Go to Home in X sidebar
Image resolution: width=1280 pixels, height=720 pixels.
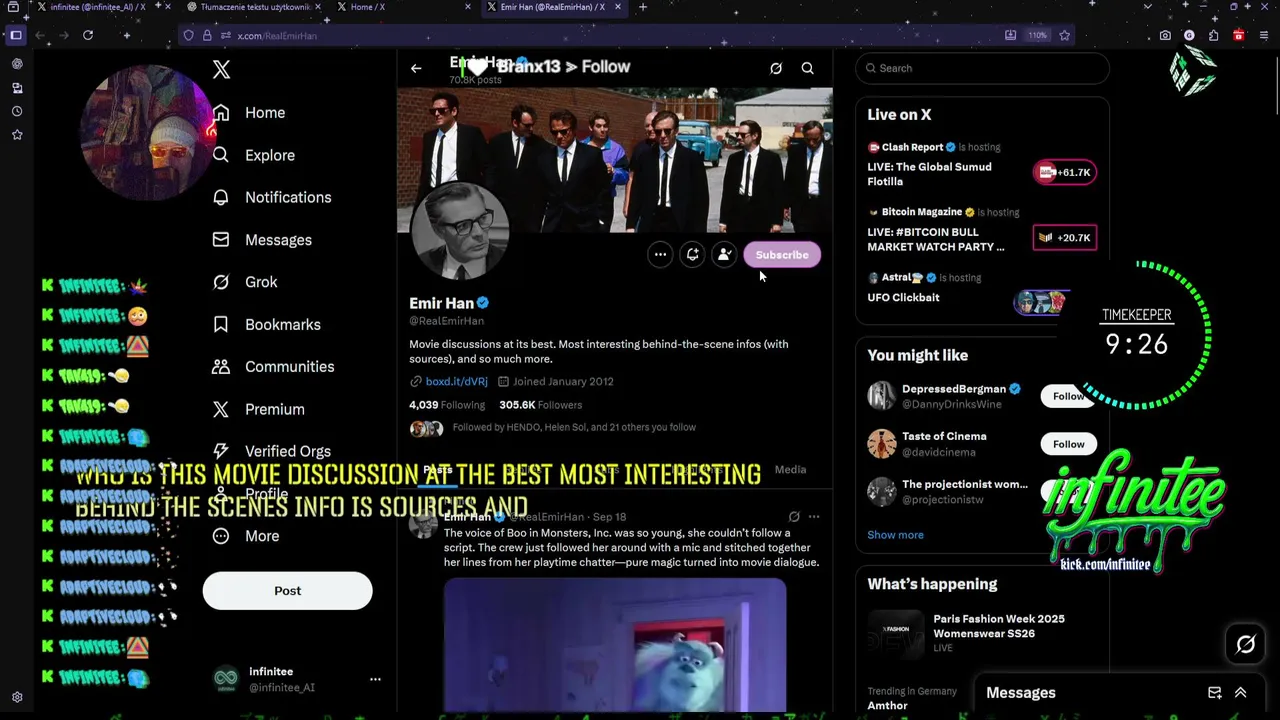point(249,113)
